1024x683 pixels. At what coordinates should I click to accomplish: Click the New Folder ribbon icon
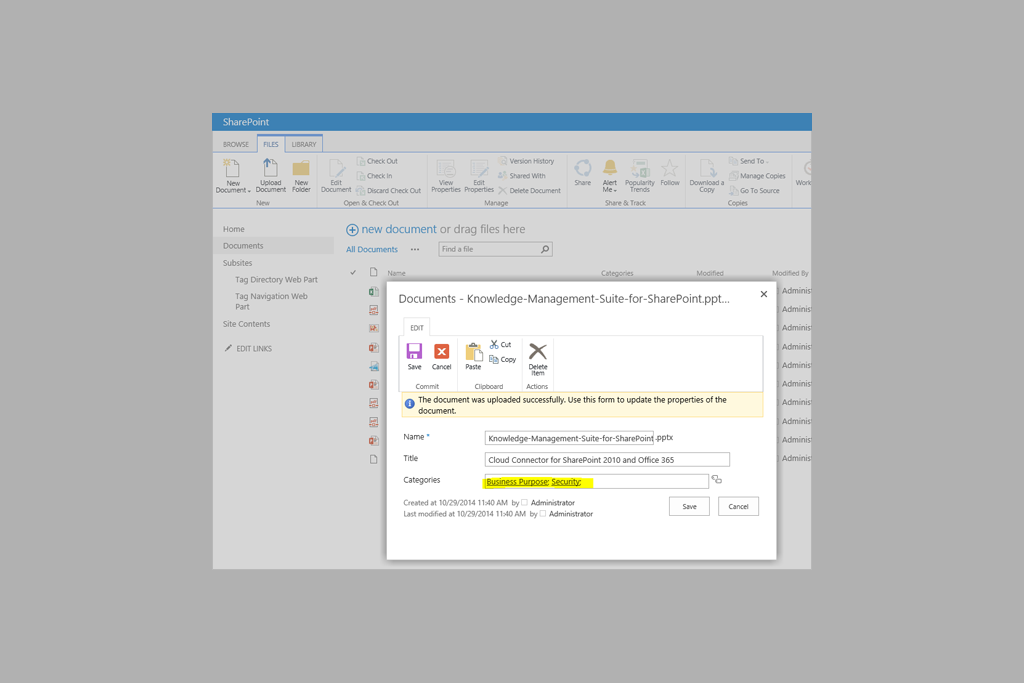(301, 168)
